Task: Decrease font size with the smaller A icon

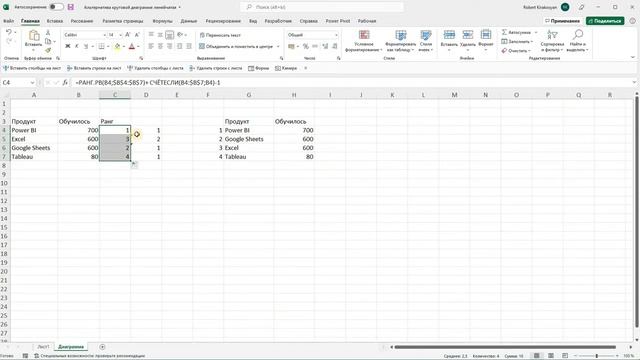Action: pos(137,35)
